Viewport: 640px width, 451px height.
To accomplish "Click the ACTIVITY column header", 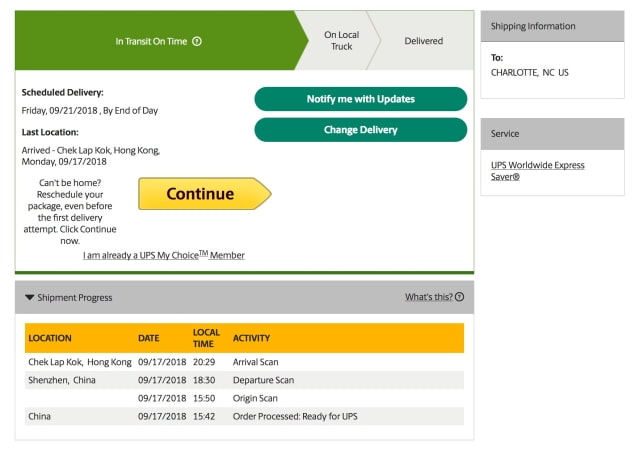I will [x=251, y=338].
